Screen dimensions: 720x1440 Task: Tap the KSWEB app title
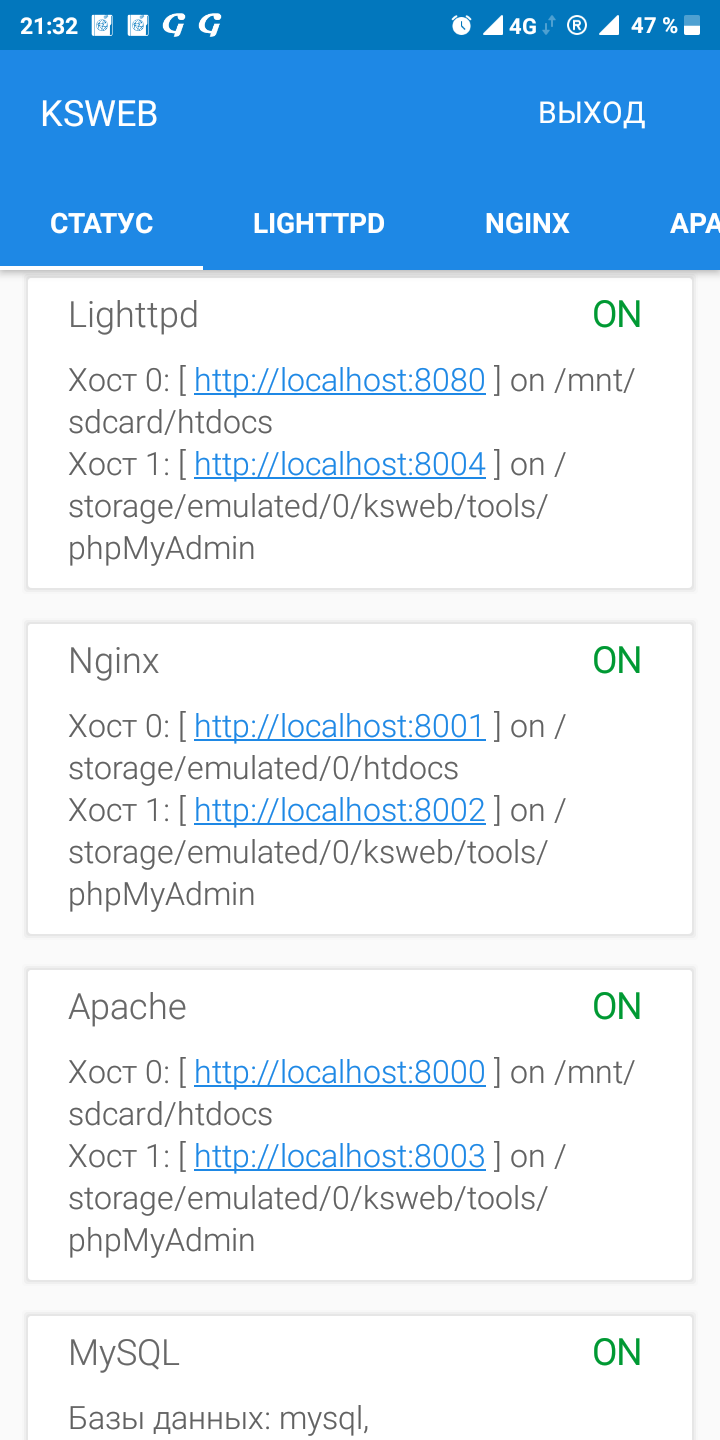pos(99,114)
